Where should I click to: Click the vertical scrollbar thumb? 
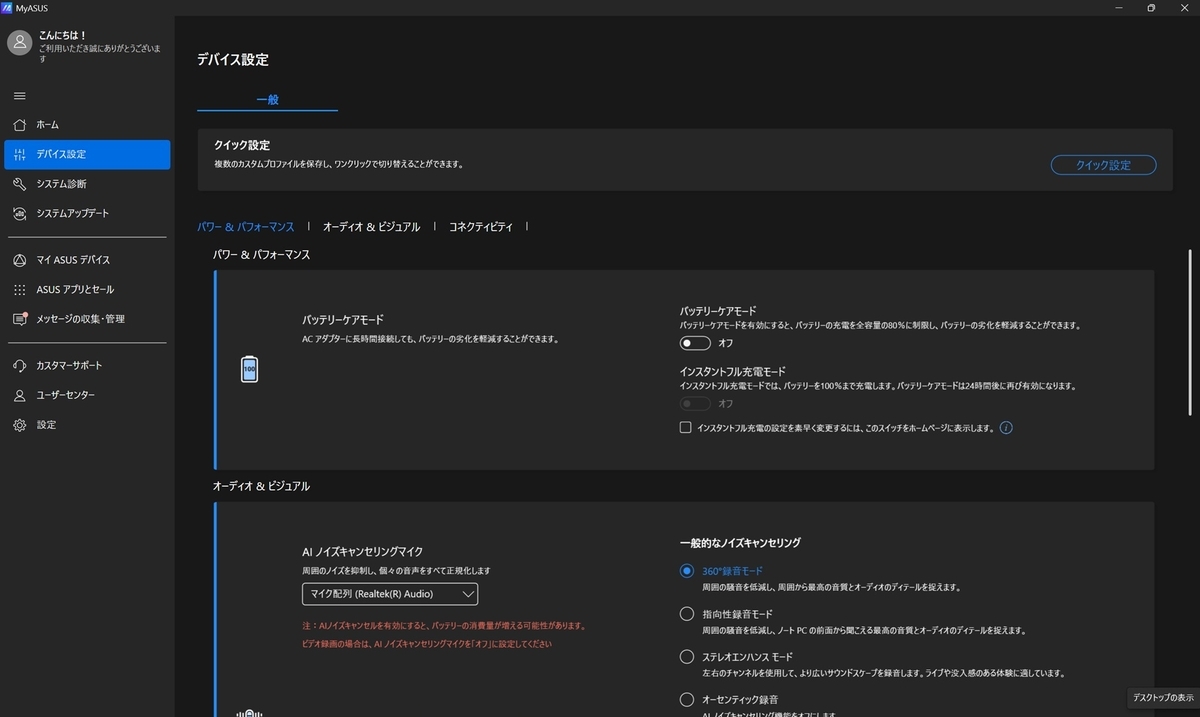[1190, 332]
